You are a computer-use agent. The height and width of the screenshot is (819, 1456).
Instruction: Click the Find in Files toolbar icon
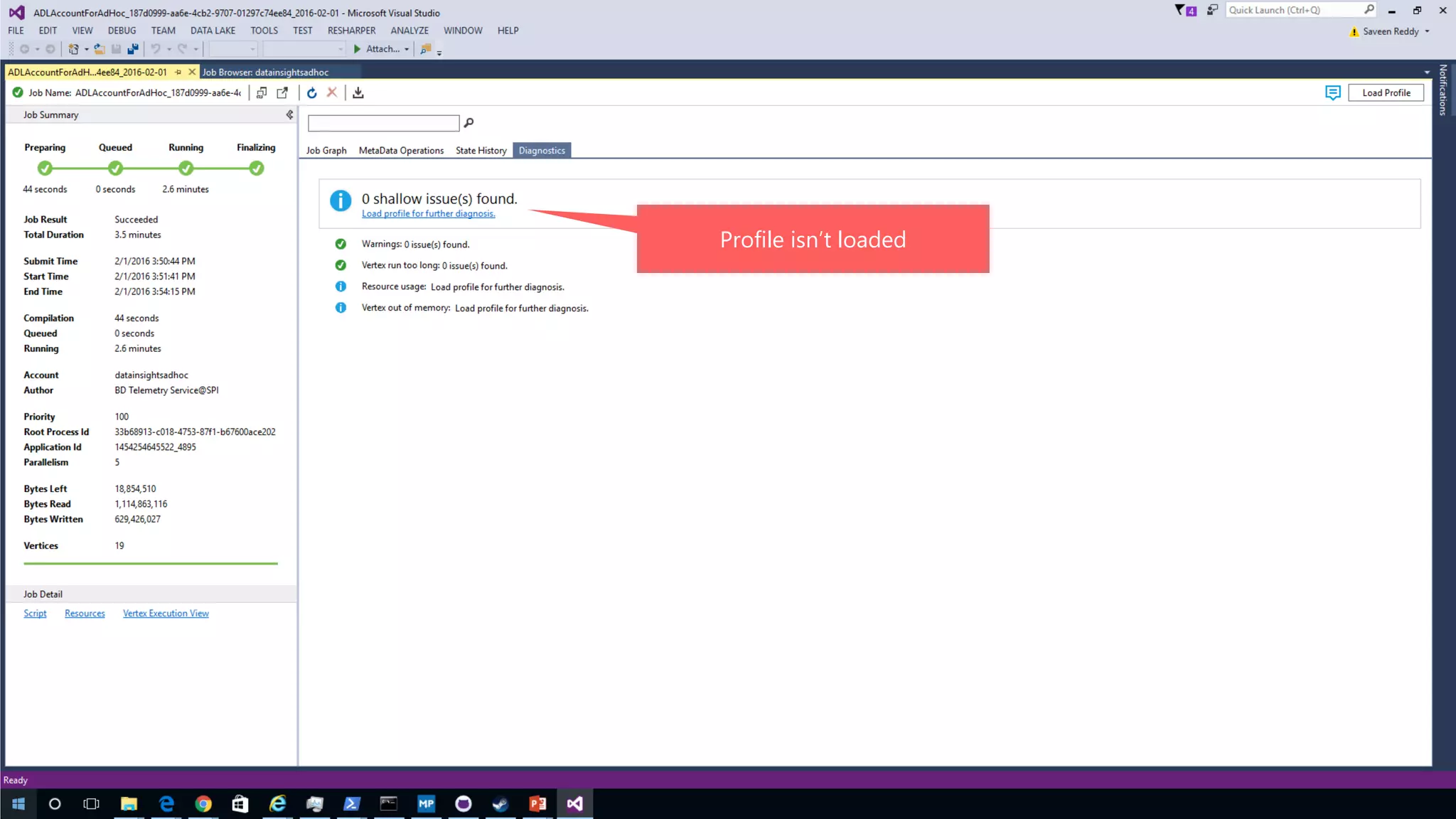click(x=425, y=49)
